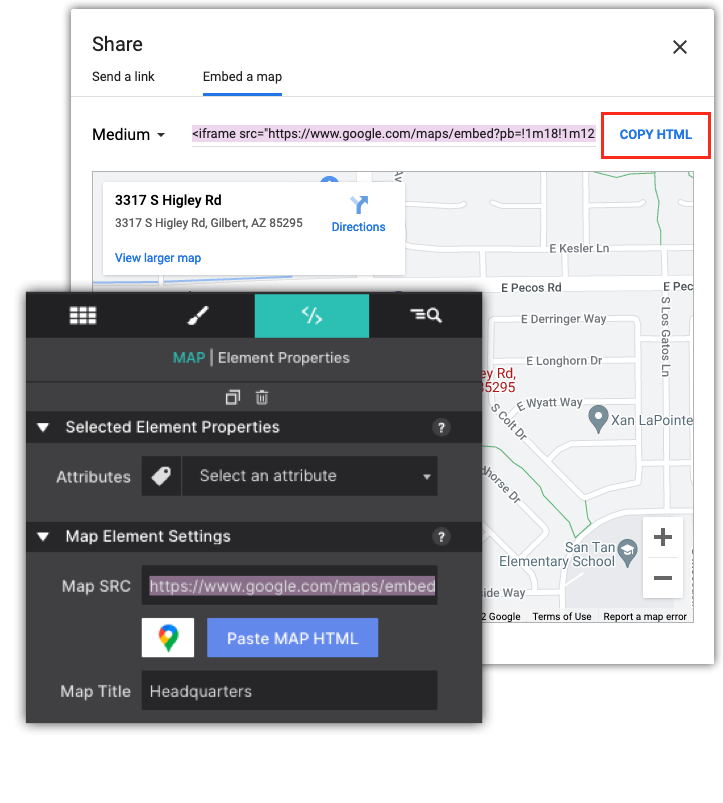Click the trash delete element icon
Image resolution: width=723 pixels, height=803 pixels.
(x=262, y=397)
